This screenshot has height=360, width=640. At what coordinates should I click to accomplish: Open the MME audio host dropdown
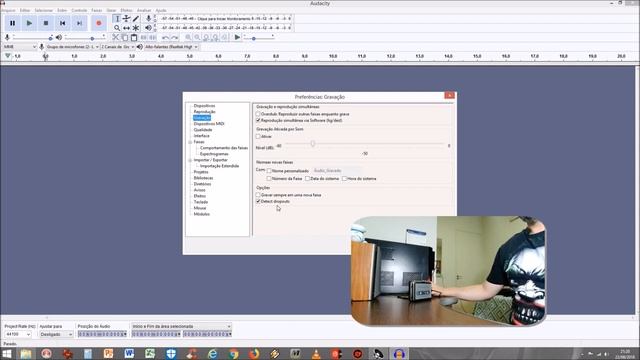20,47
